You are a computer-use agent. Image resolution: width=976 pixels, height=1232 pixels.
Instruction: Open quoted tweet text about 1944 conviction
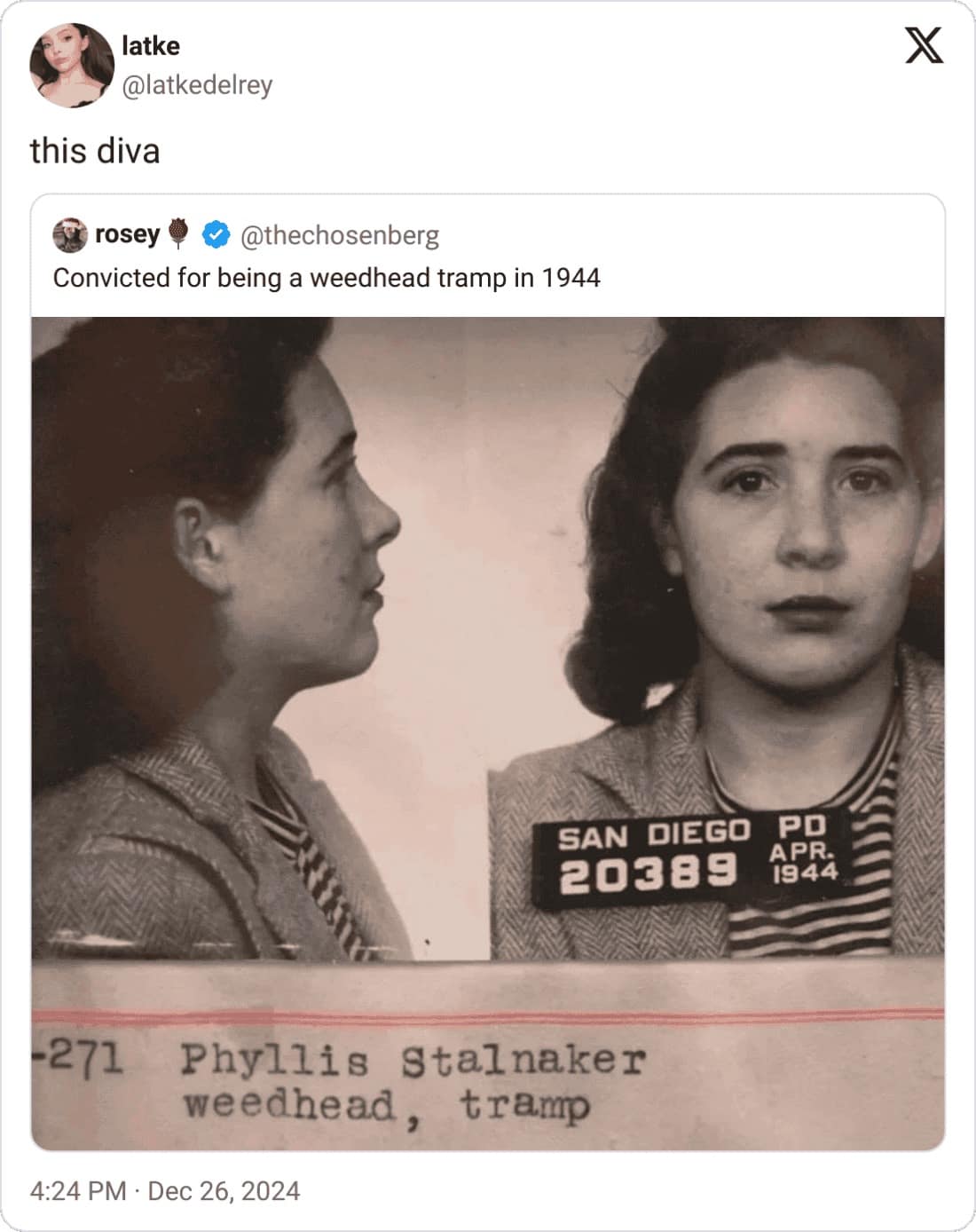pos(327,278)
